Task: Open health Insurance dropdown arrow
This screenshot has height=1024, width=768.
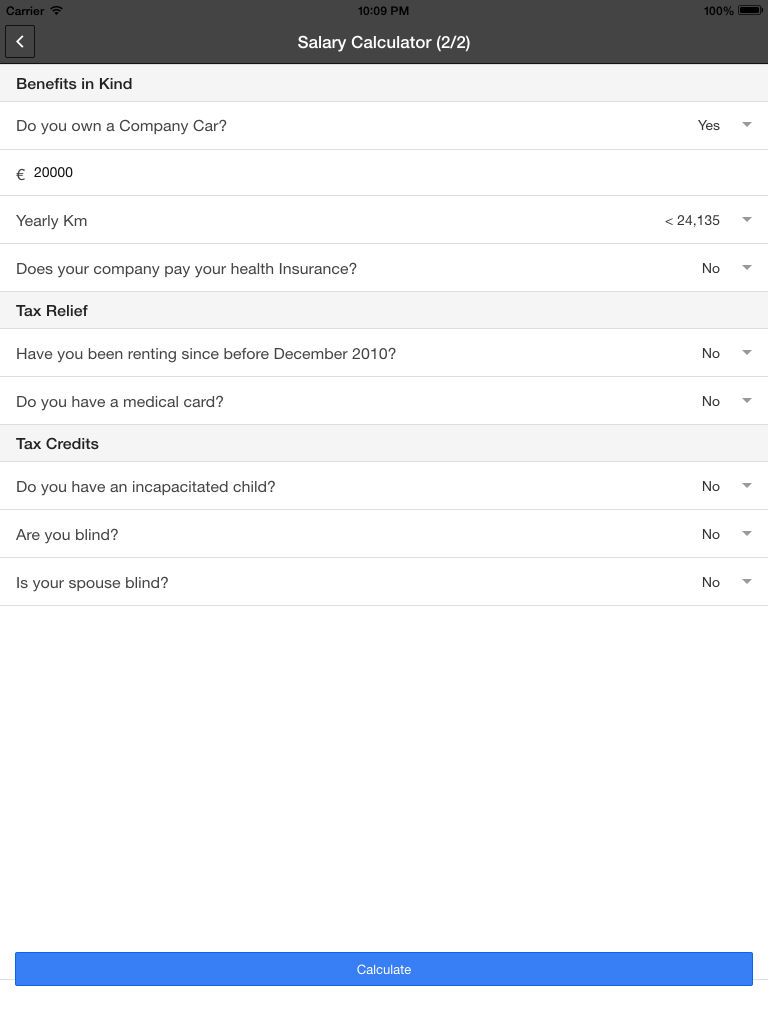Action: point(746,268)
